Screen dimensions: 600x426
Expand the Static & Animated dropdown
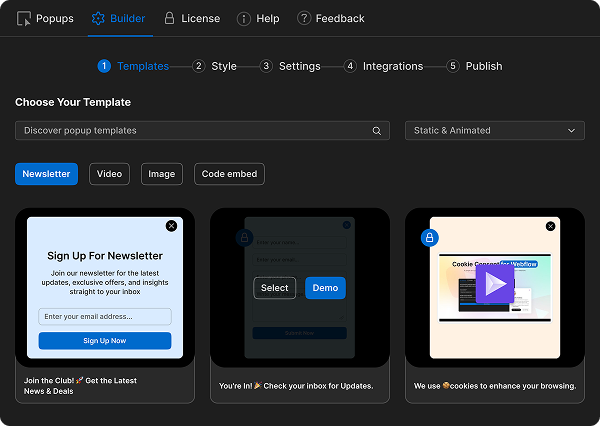coord(495,131)
